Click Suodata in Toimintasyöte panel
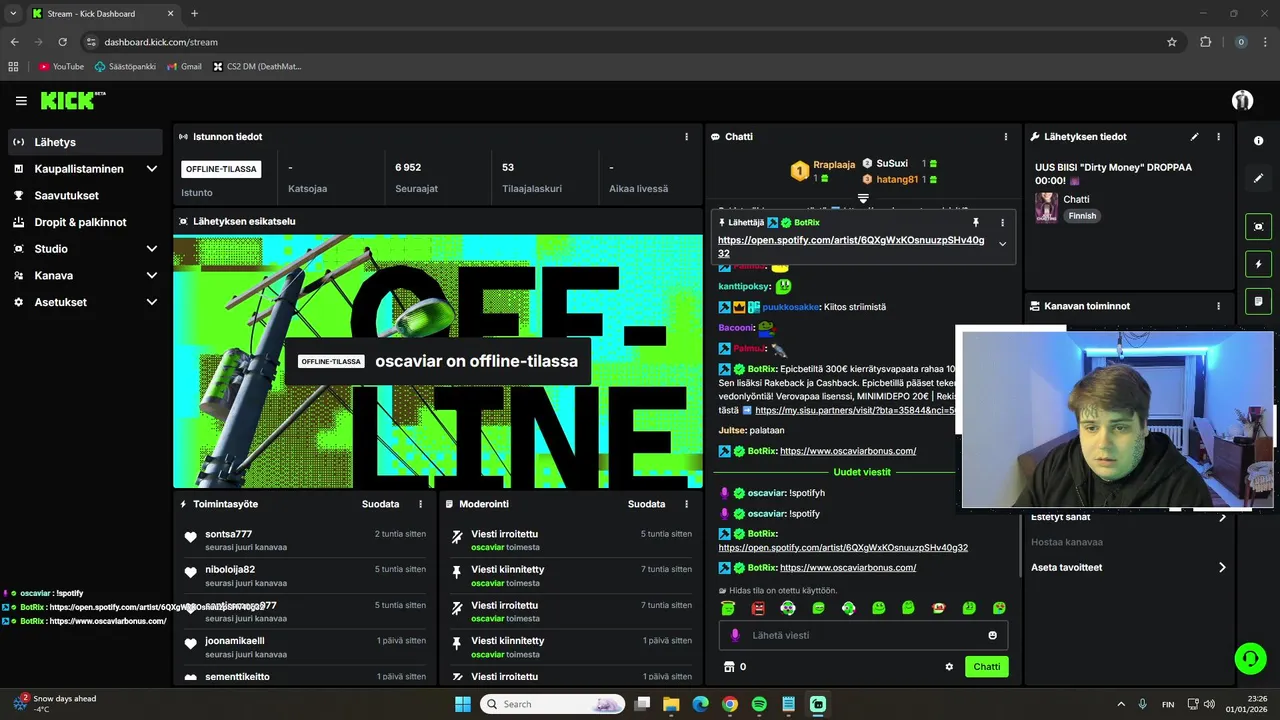The width and height of the screenshot is (1280, 720). (x=380, y=504)
